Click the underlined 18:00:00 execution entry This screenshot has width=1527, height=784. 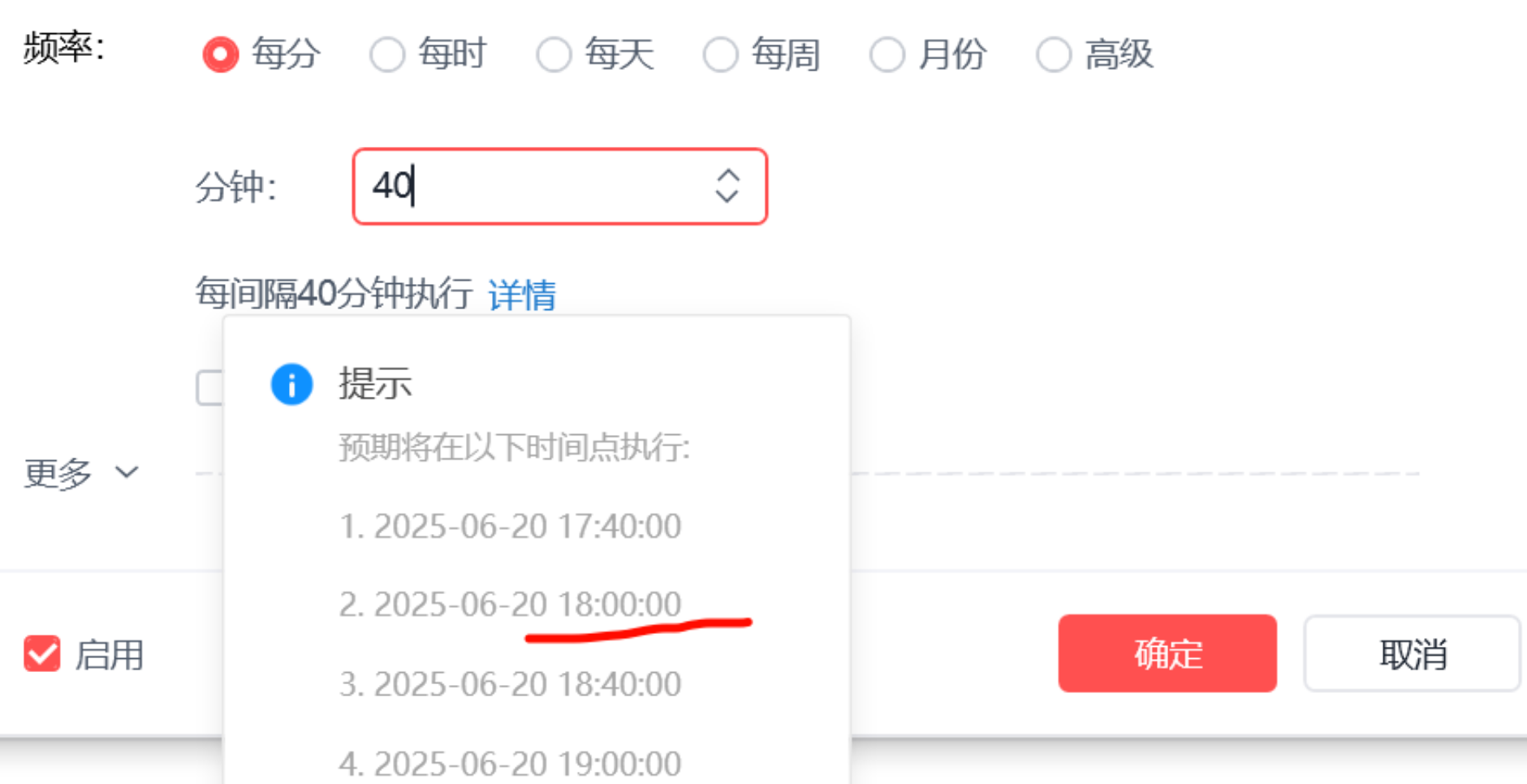coord(510,605)
